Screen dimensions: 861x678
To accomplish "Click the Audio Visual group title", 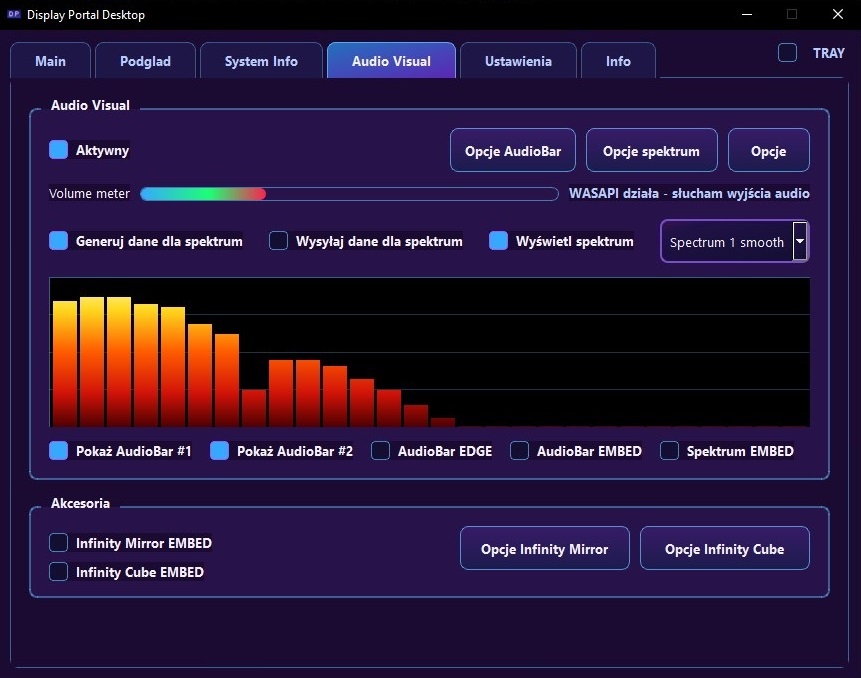I will tap(90, 105).
